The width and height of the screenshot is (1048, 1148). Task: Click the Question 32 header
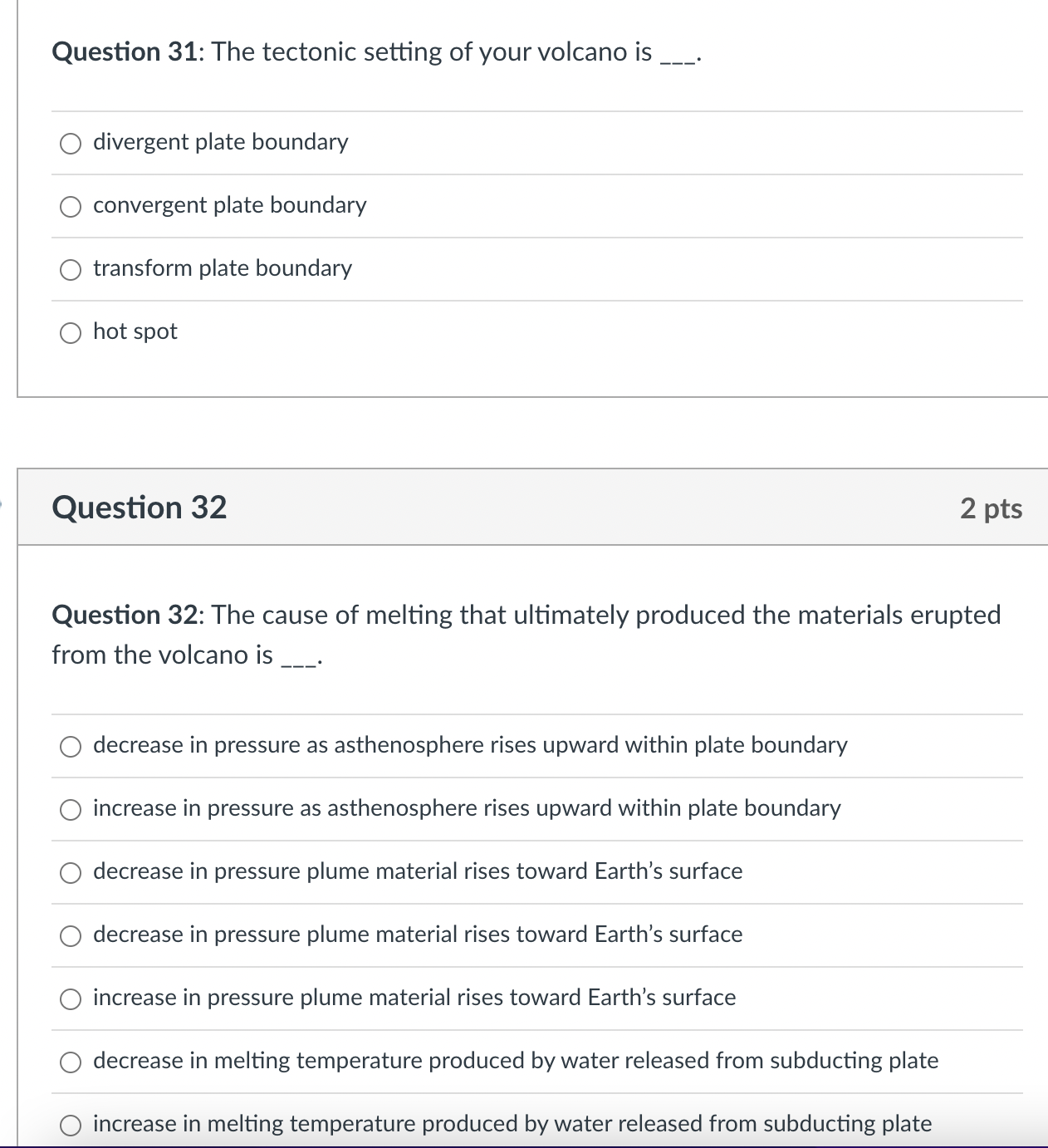coord(140,508)
